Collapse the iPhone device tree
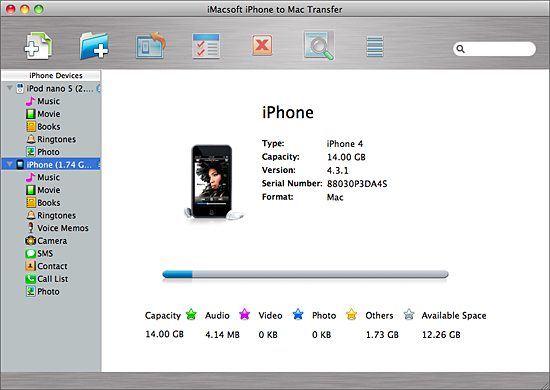550x390 pixels. point(9,164)
